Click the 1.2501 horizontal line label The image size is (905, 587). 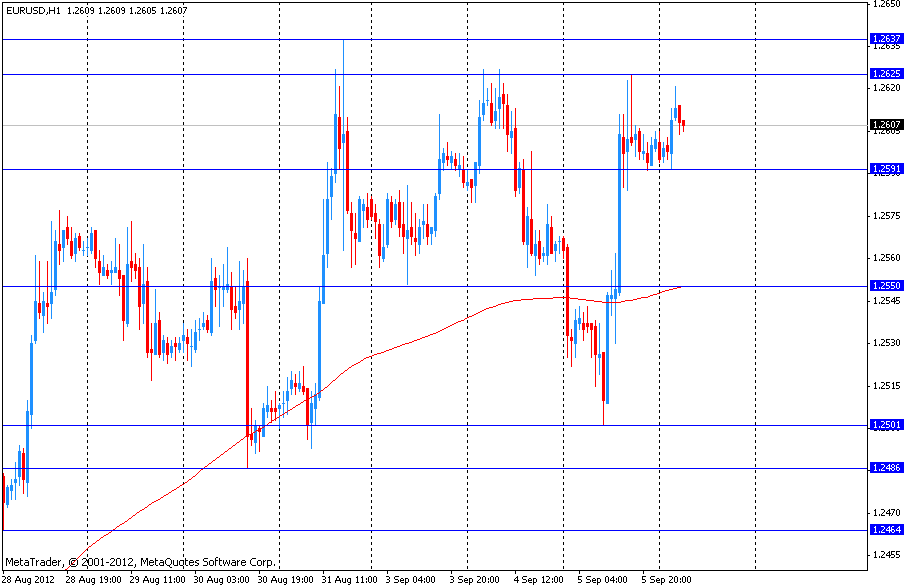click(886, 425)
